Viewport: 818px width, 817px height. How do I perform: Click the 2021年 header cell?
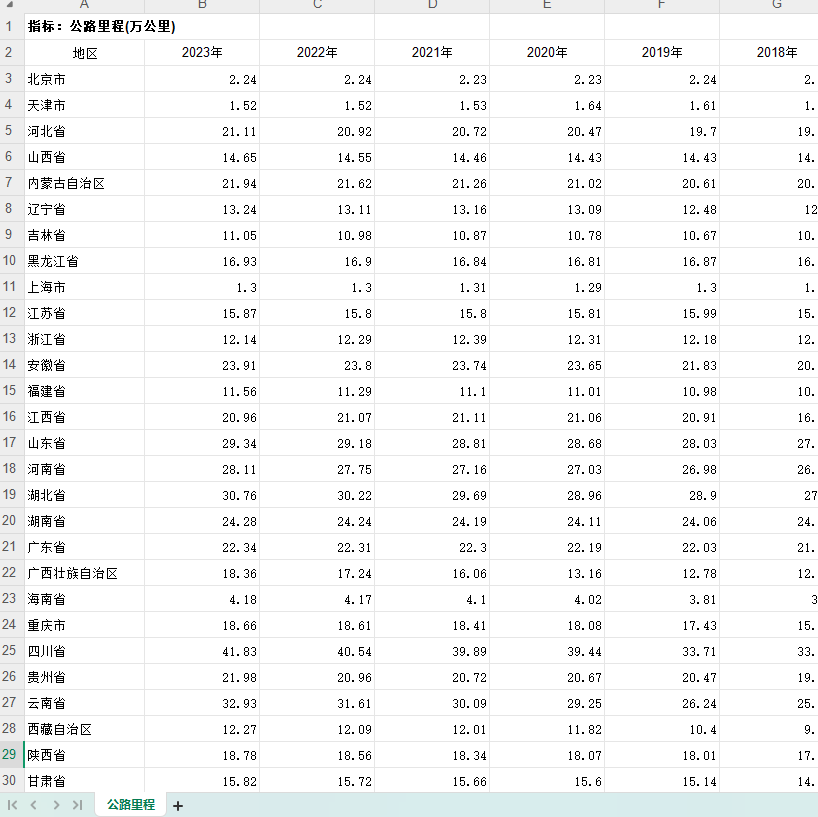click(432, 53)
